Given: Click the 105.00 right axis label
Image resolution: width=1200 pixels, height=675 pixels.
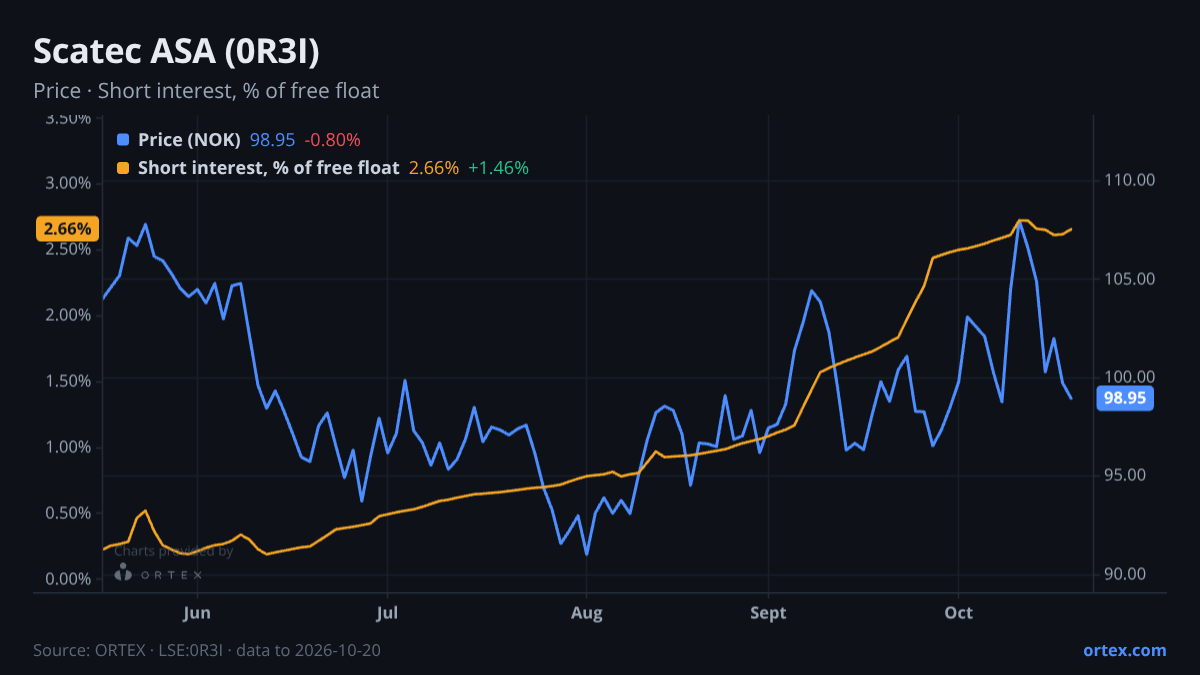Looking at the screenshot, I should 1131,279.
